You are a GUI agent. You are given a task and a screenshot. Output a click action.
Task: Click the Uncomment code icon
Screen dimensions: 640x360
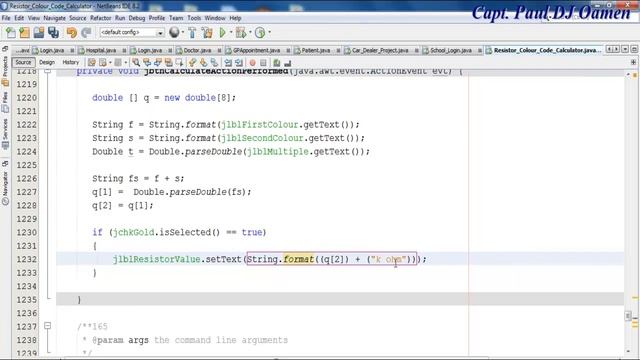coord(288,63)
